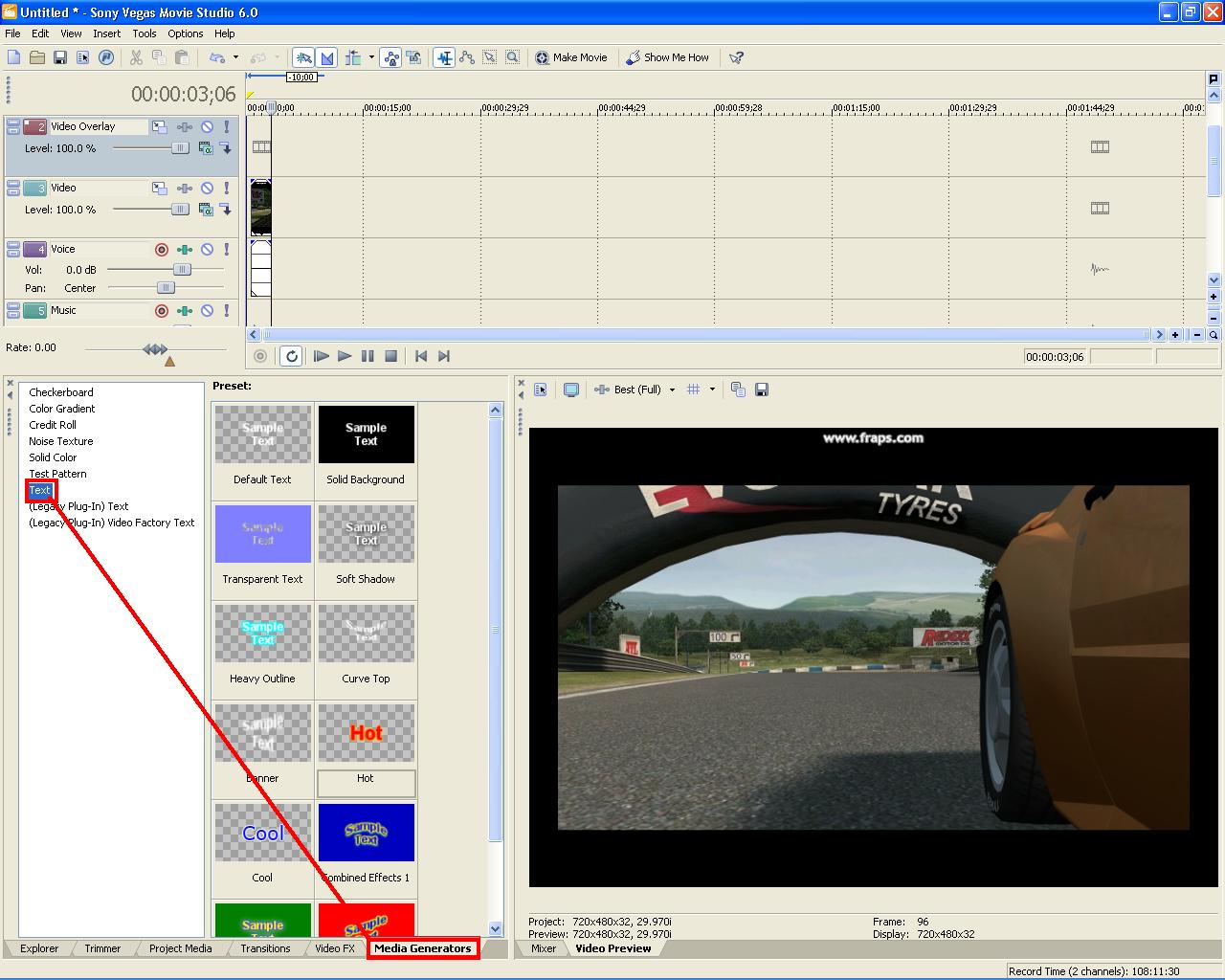The image size is (1225, 980).
Task: Select the Envelope edit tool
Action: [467, 57]
